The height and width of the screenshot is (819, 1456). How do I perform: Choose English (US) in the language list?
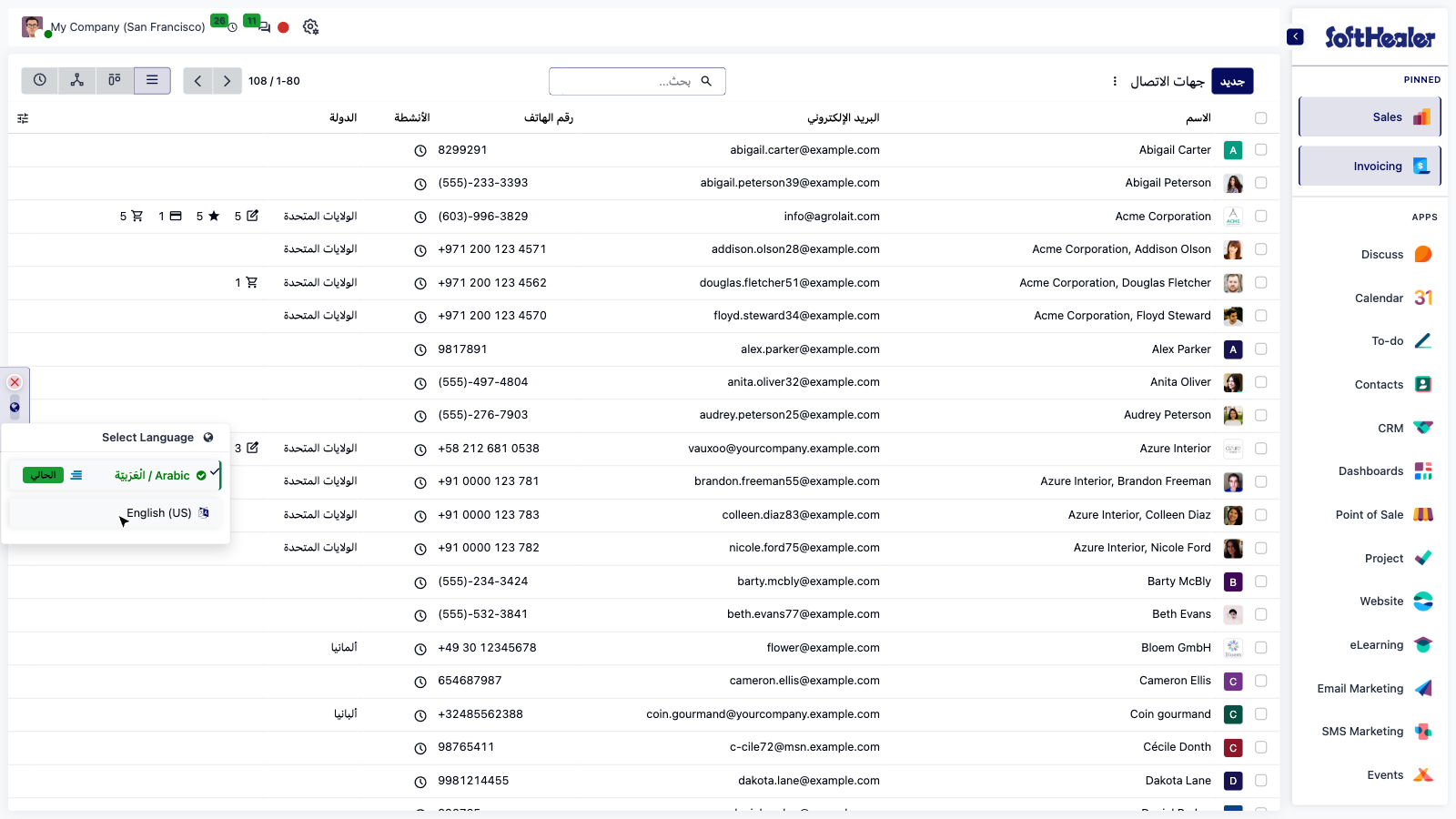[115, 513]
